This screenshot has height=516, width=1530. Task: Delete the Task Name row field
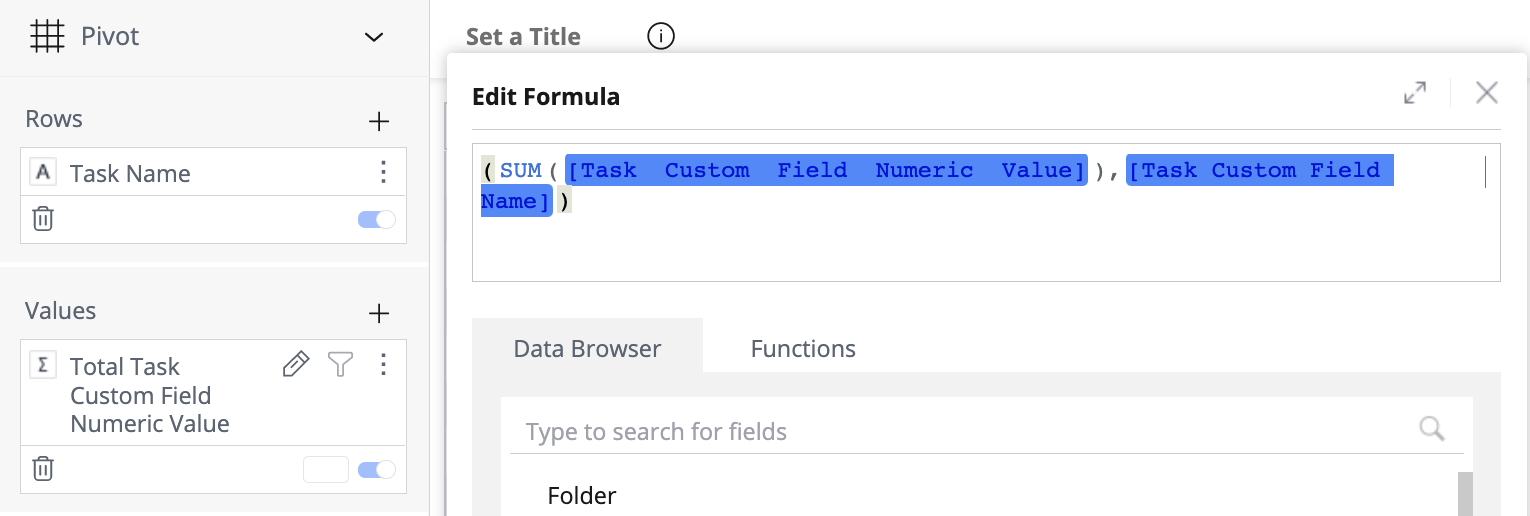point(43,219)
